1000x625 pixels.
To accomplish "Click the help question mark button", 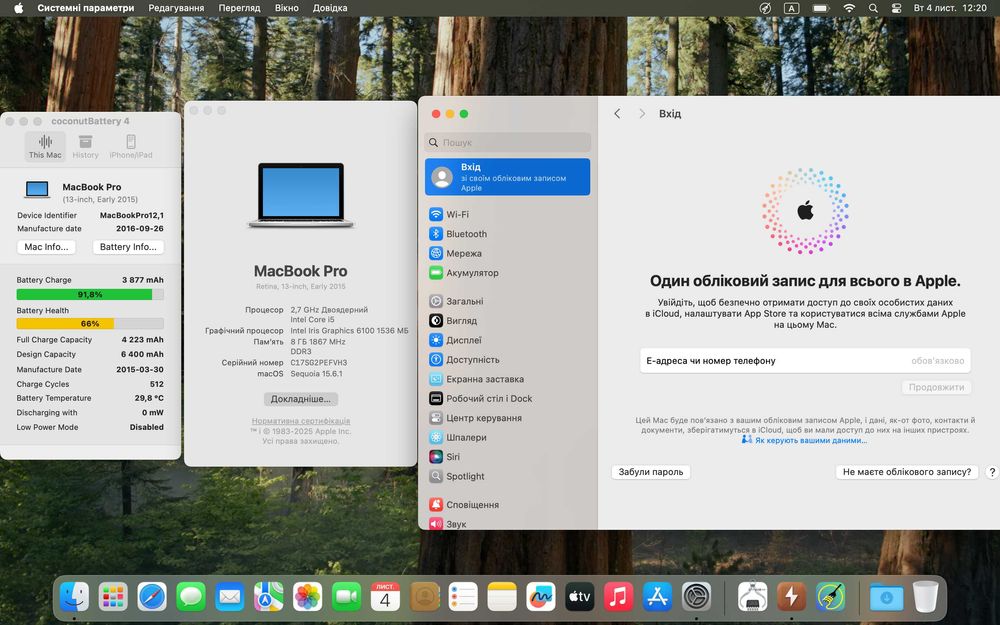I will point(992,472).
